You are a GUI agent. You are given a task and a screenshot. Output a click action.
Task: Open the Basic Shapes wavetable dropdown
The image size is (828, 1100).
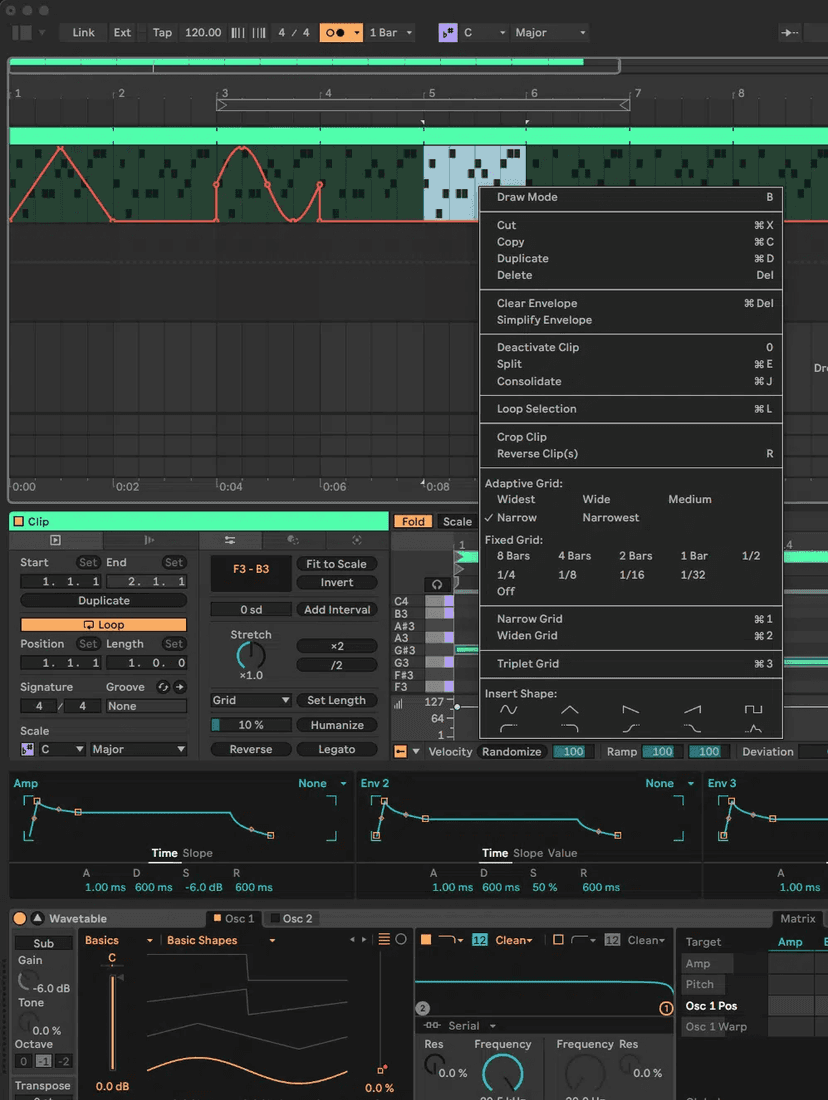tap(220, 940)
